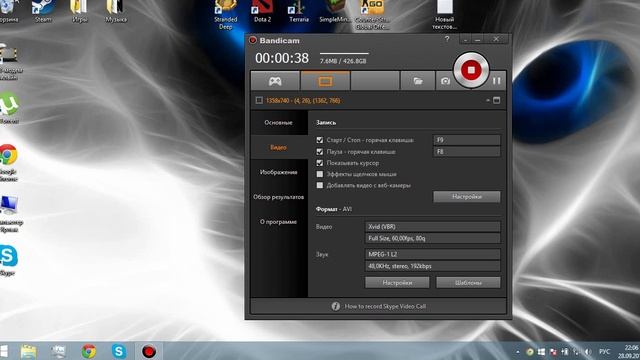Click the 00:00:38 recording timer
The width and height of the screenshot is (640, 360).
click(x=282, y=58)
